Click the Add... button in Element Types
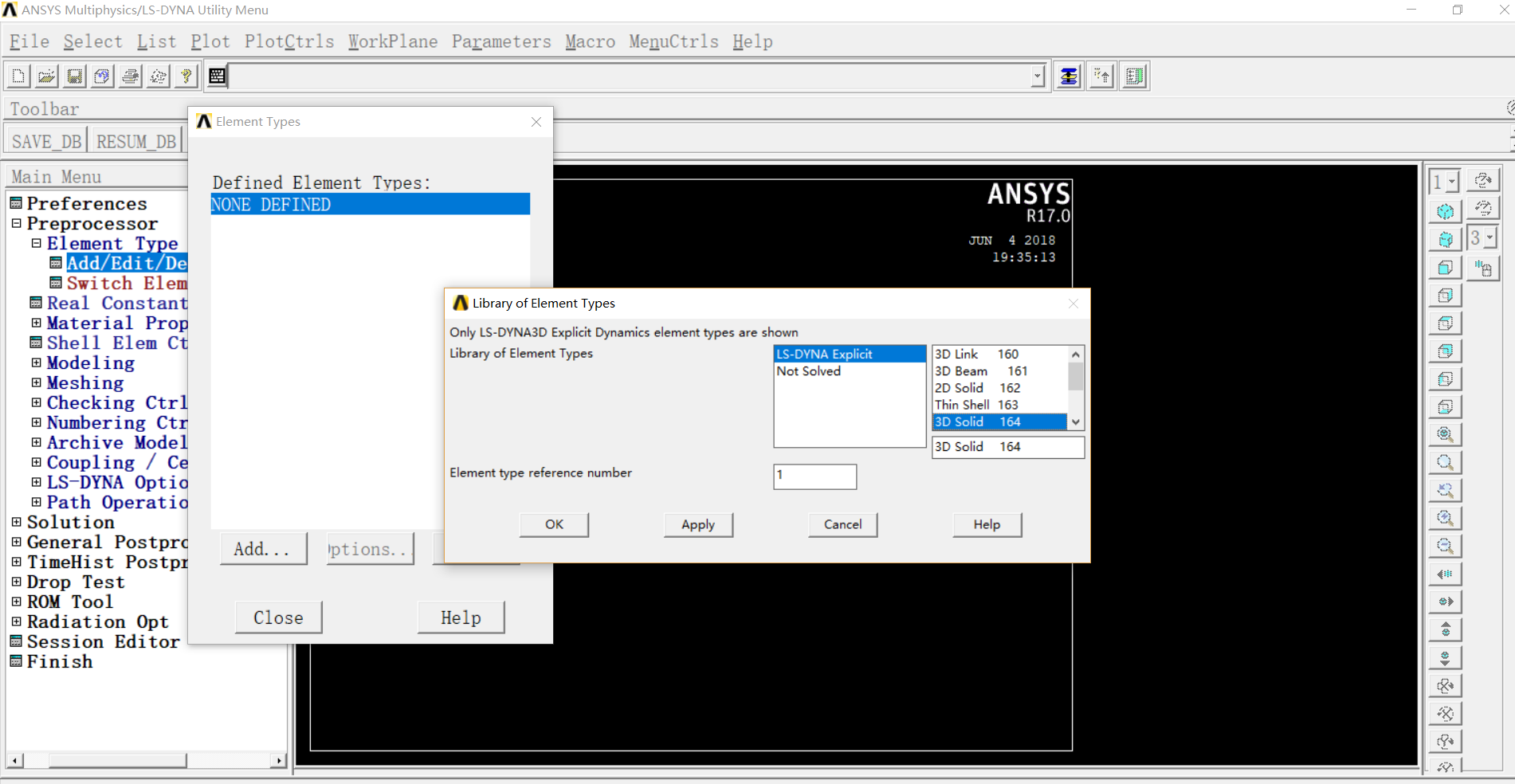1515x784 pixels. click(263, 549)
